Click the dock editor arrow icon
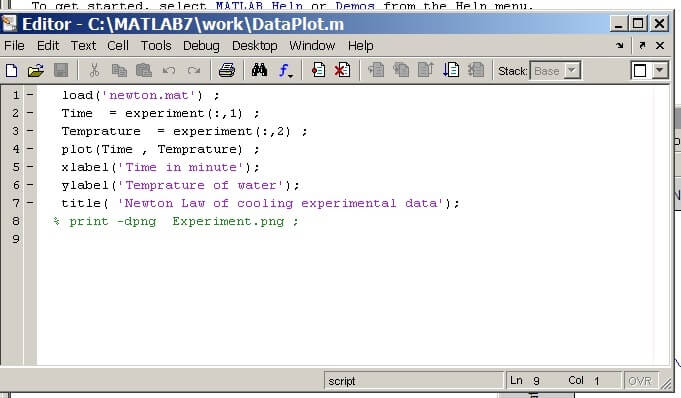The image size is (681, 398). 620,45
